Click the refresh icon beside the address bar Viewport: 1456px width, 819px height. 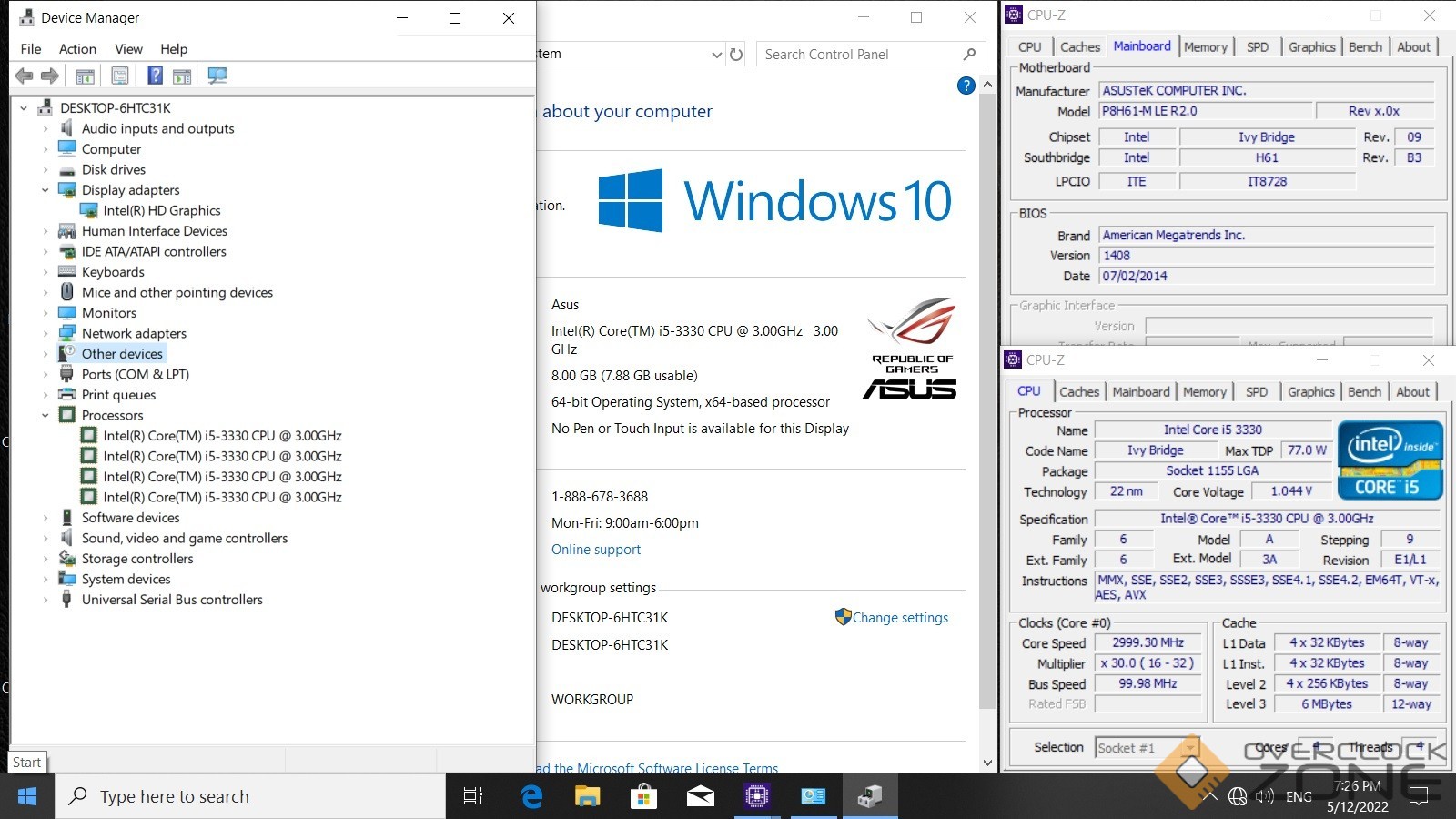tap(736, 55)
